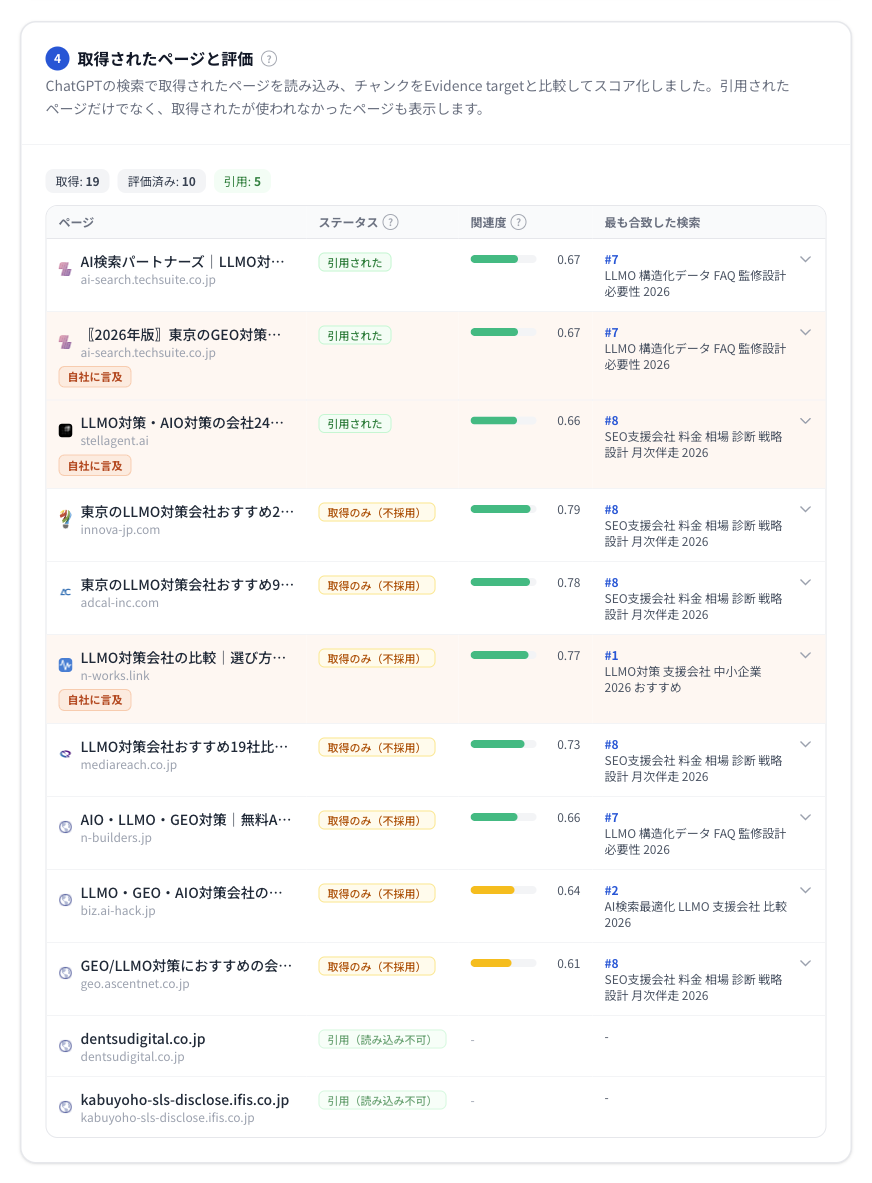Click relevance score 0.77
The width and height of the screenshot is (872, 1183).
coord(569,656)
